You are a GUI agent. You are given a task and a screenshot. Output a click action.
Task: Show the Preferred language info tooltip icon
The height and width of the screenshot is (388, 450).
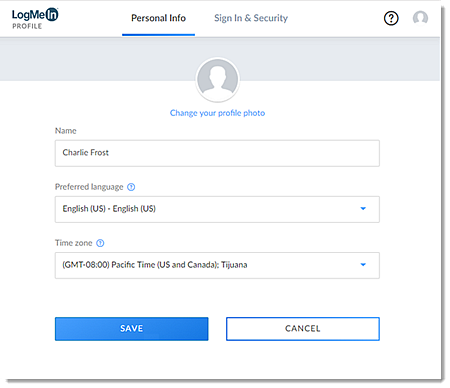pyautogui.click(x=131, y=187)
